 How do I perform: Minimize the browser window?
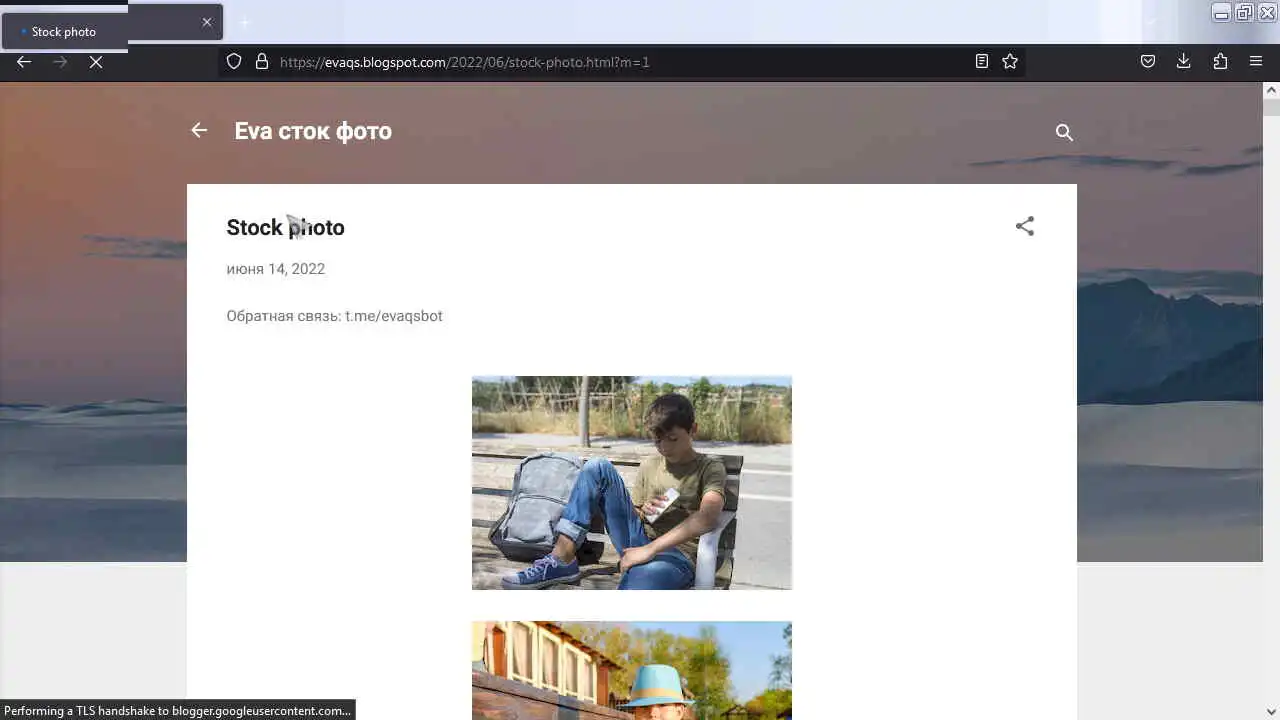point(1221,13)
